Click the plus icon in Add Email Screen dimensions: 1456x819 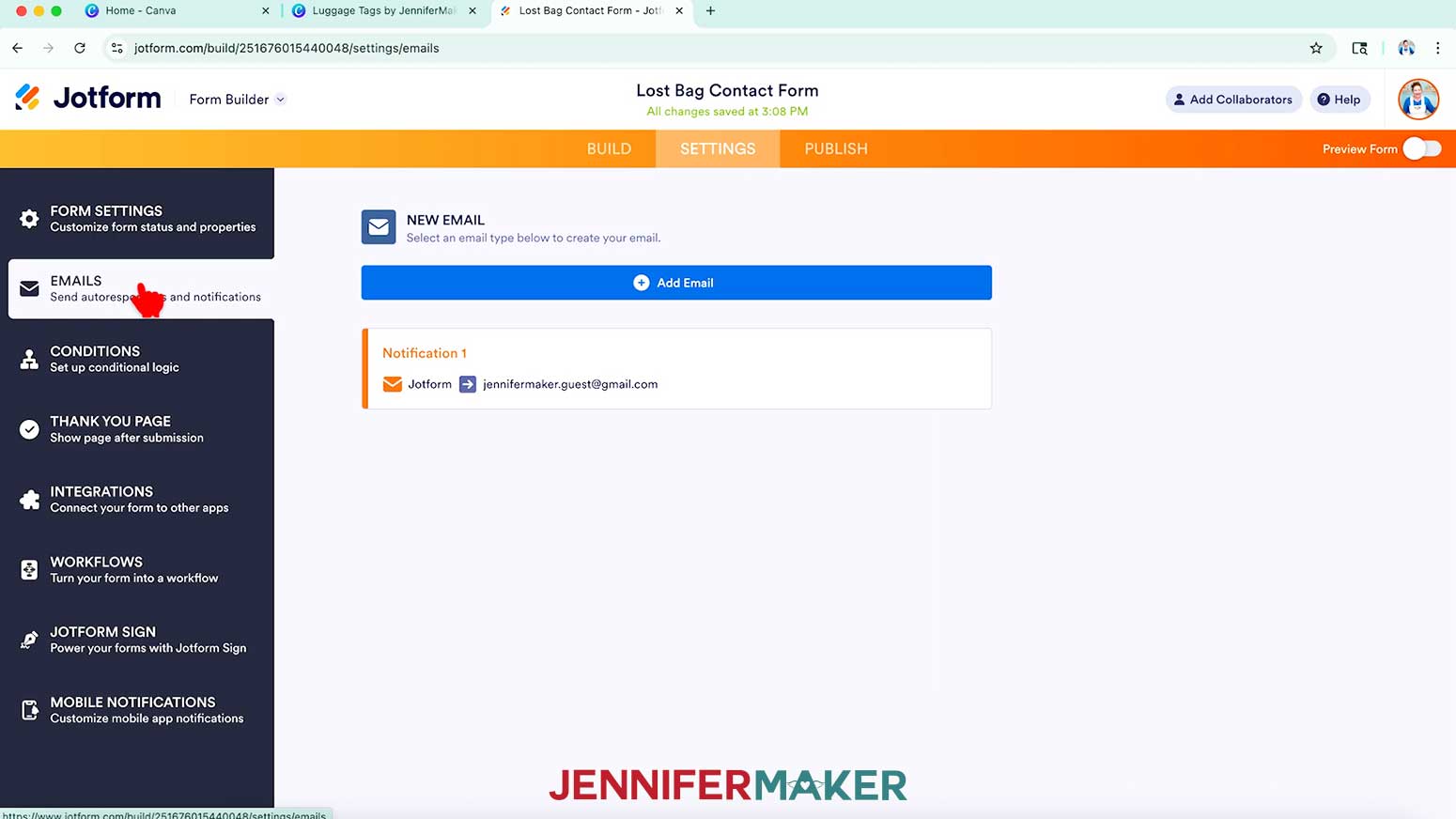641,283
